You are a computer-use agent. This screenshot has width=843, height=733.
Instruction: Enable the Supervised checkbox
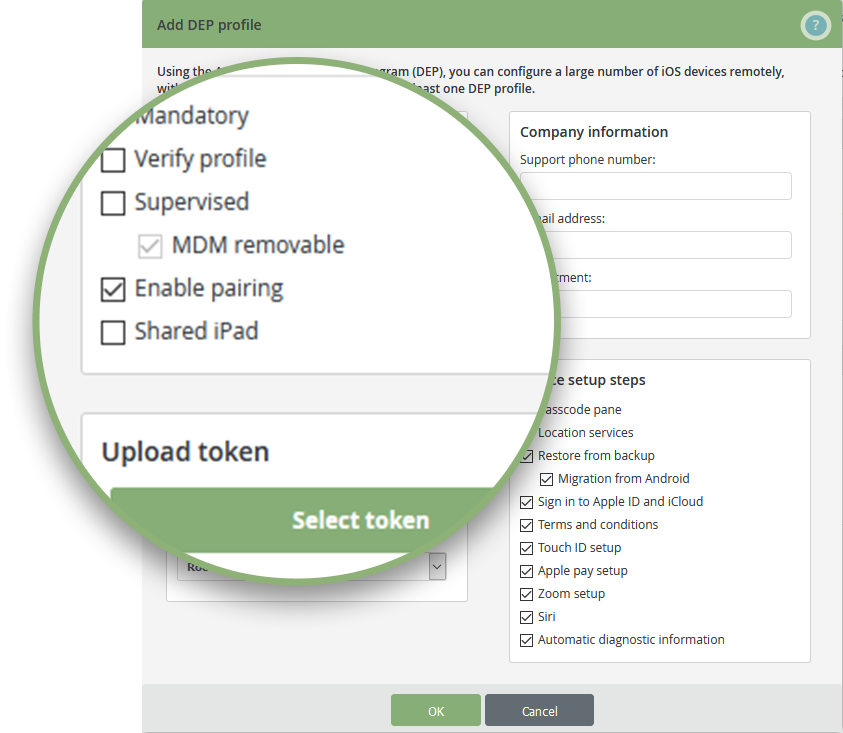click(113, 203)
